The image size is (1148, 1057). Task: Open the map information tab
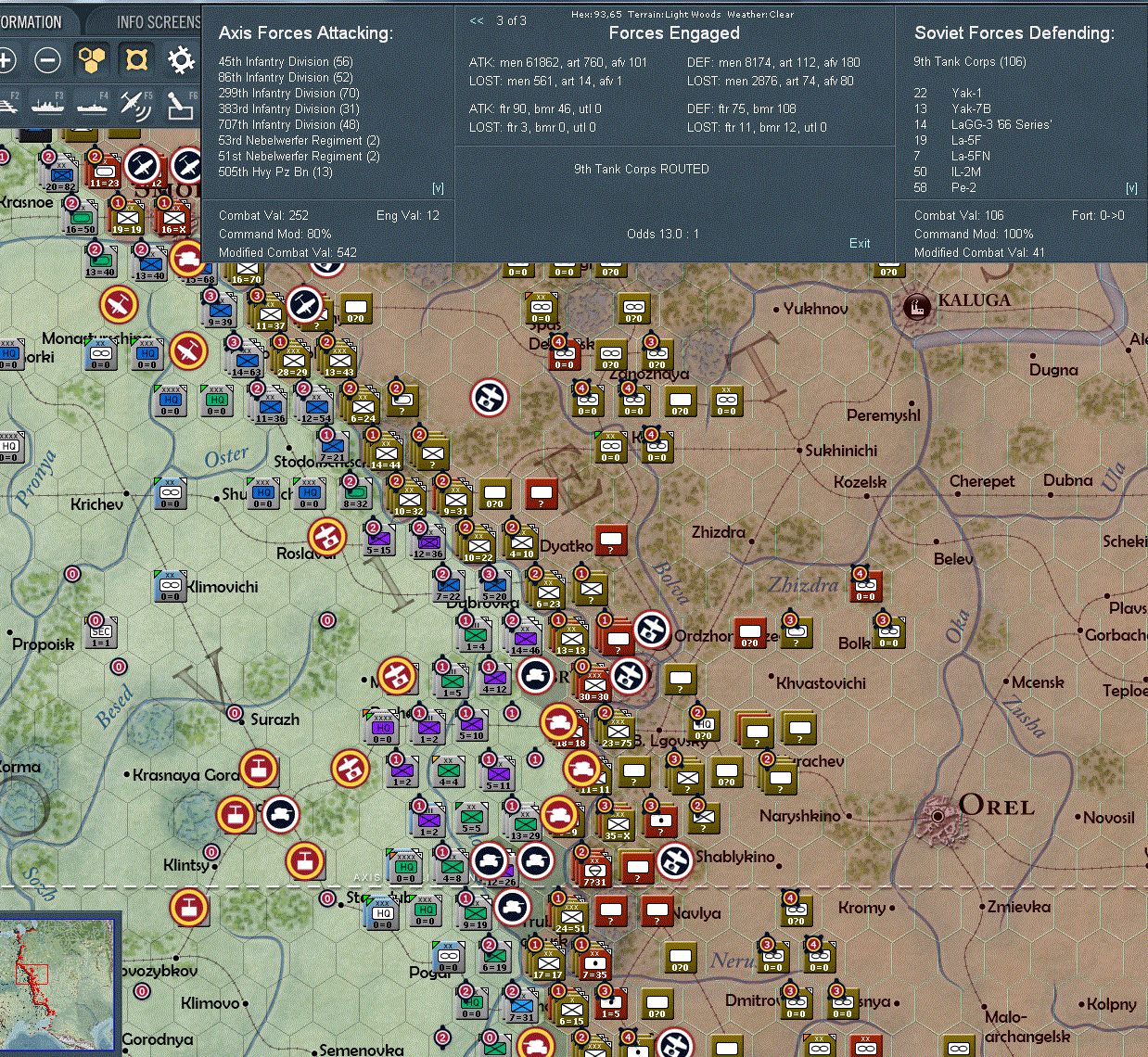[32, 21]
